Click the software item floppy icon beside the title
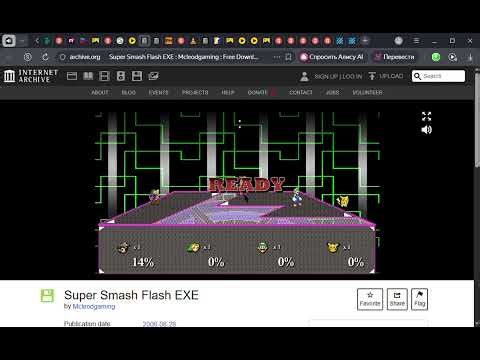The image size is (480, 360). (47, 295)
